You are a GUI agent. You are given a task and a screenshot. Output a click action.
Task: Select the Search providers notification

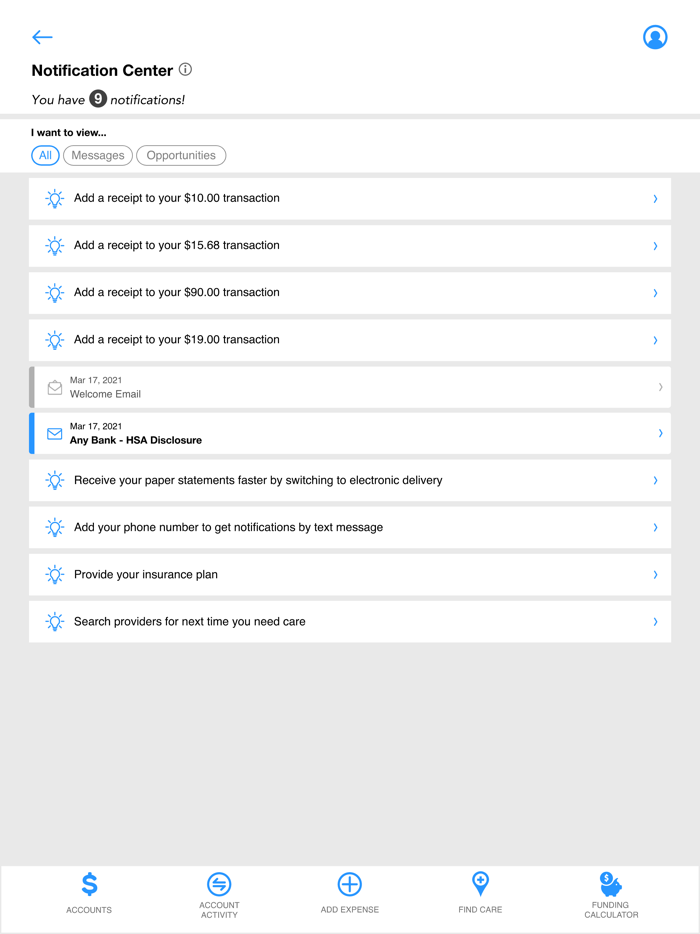tap(348, 621)
